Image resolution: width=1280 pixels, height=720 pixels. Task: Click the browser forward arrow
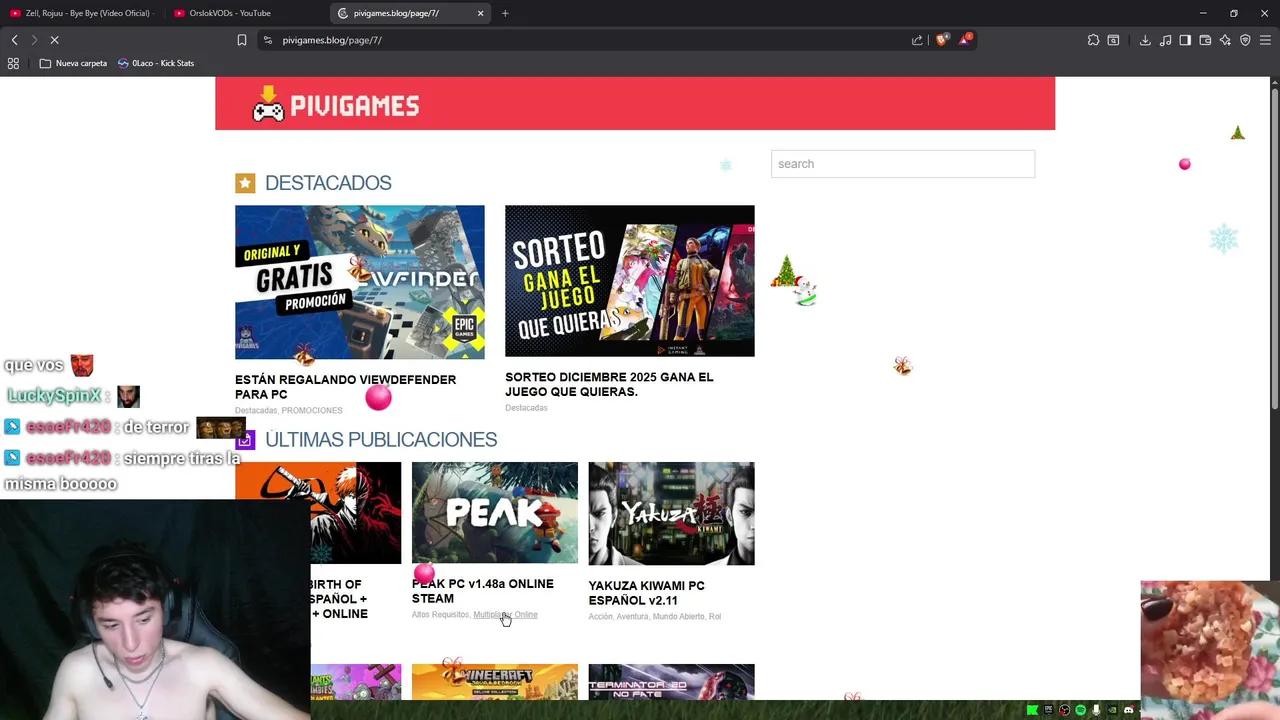[34, 40]
